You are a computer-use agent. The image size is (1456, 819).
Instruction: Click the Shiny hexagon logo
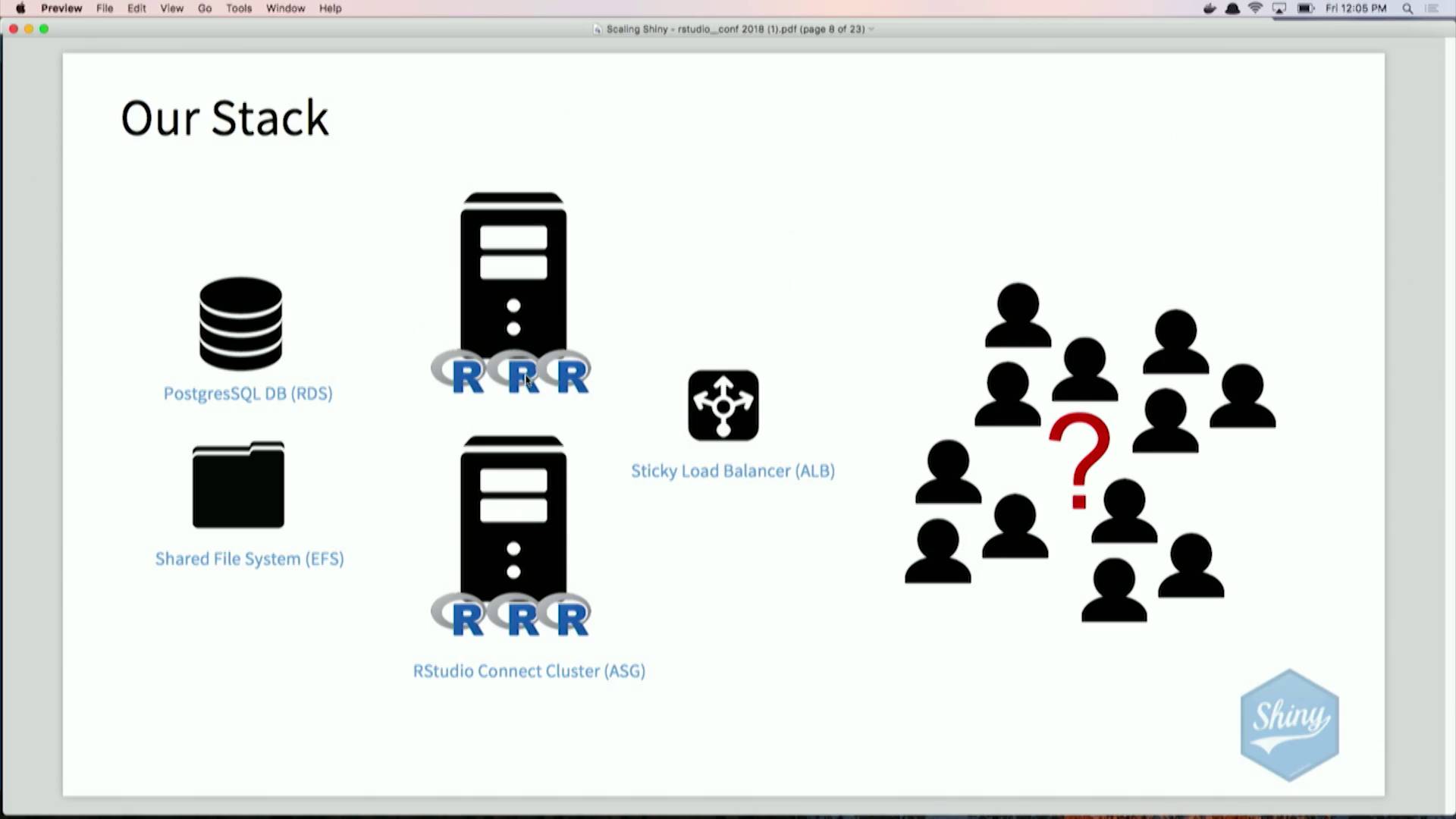1289,724
